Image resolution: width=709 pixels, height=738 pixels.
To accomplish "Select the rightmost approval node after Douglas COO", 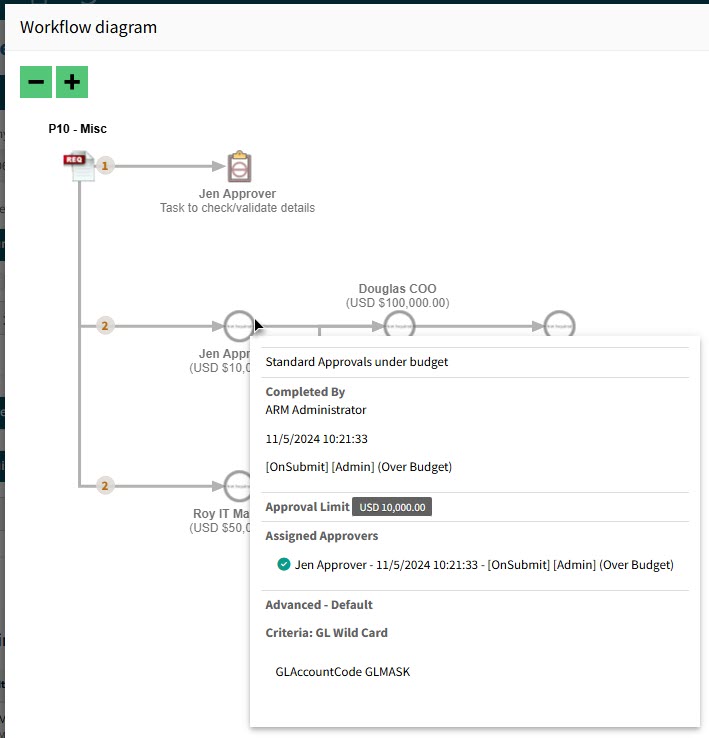I will 559,325.
